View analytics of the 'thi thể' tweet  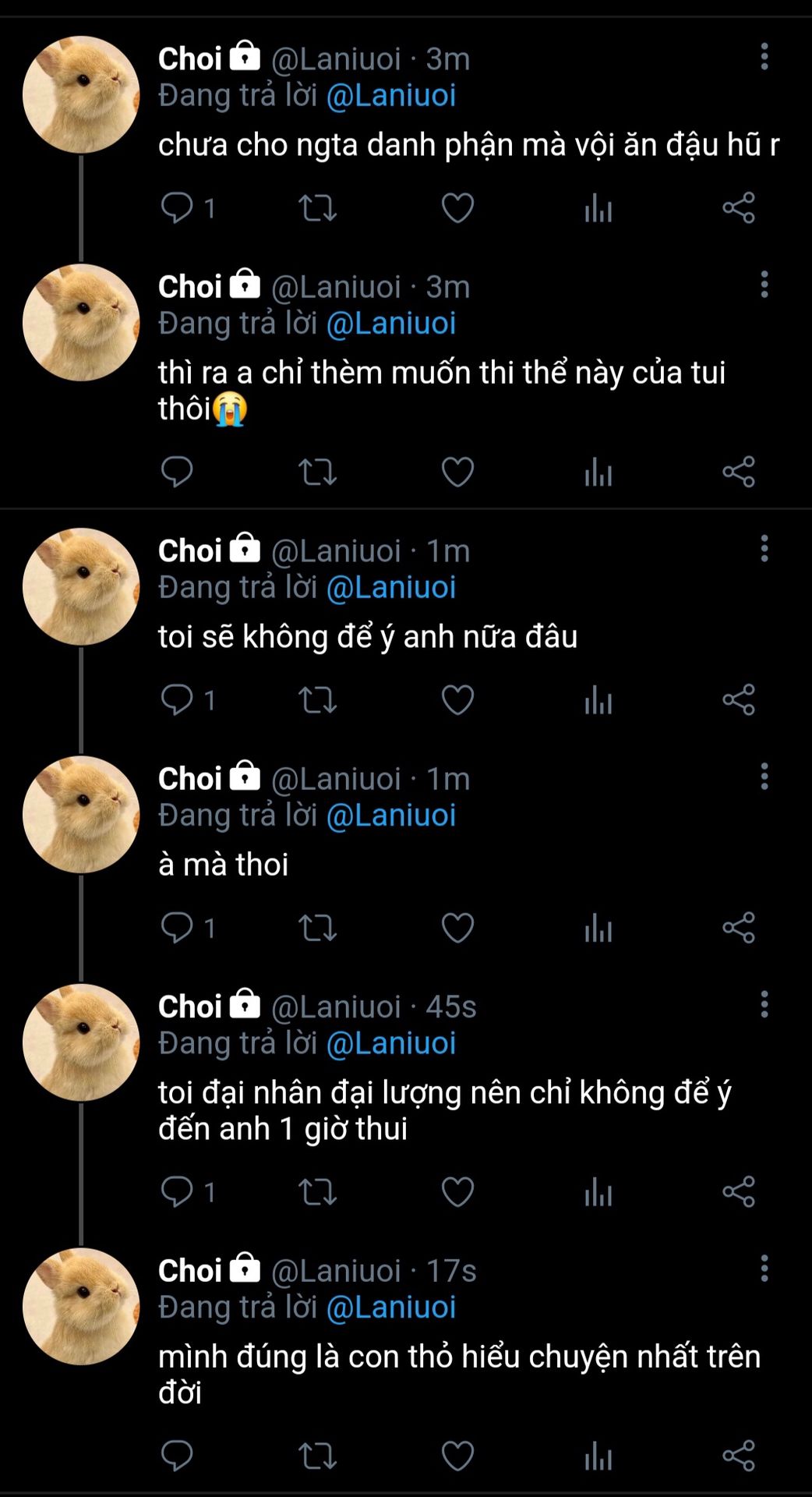598,472
